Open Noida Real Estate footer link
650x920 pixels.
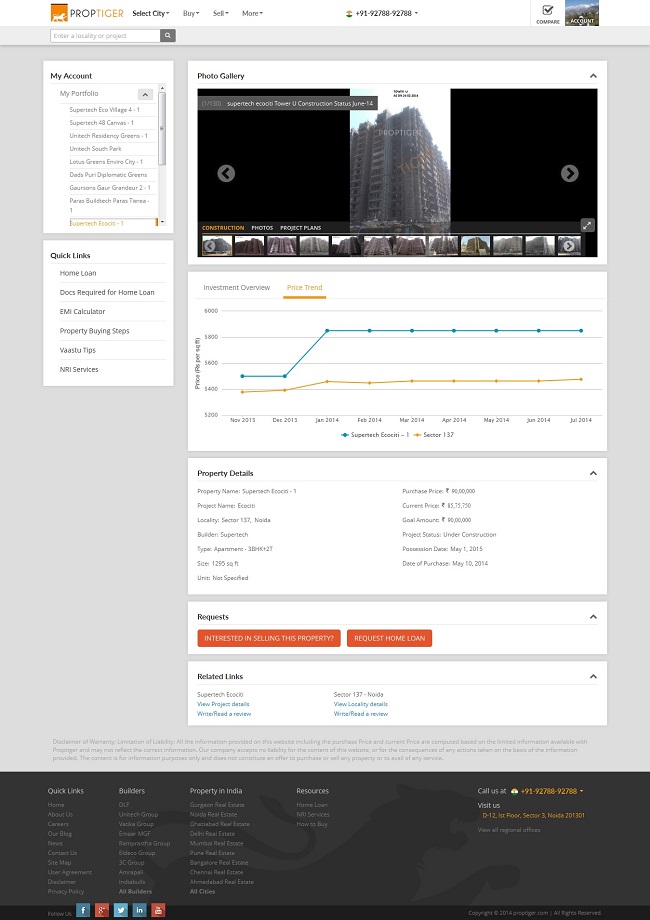[214, 814]
